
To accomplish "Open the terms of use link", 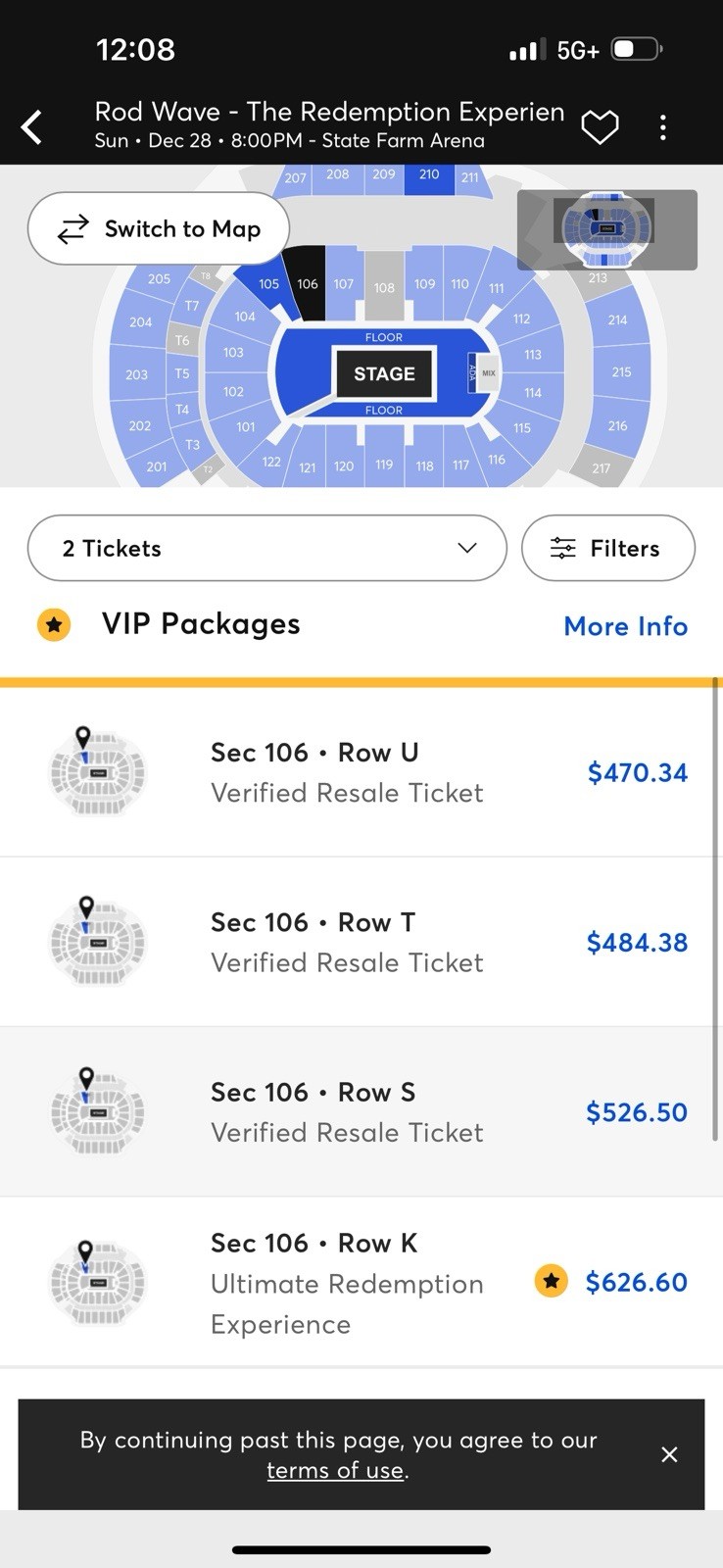I will coord(335,1469).
